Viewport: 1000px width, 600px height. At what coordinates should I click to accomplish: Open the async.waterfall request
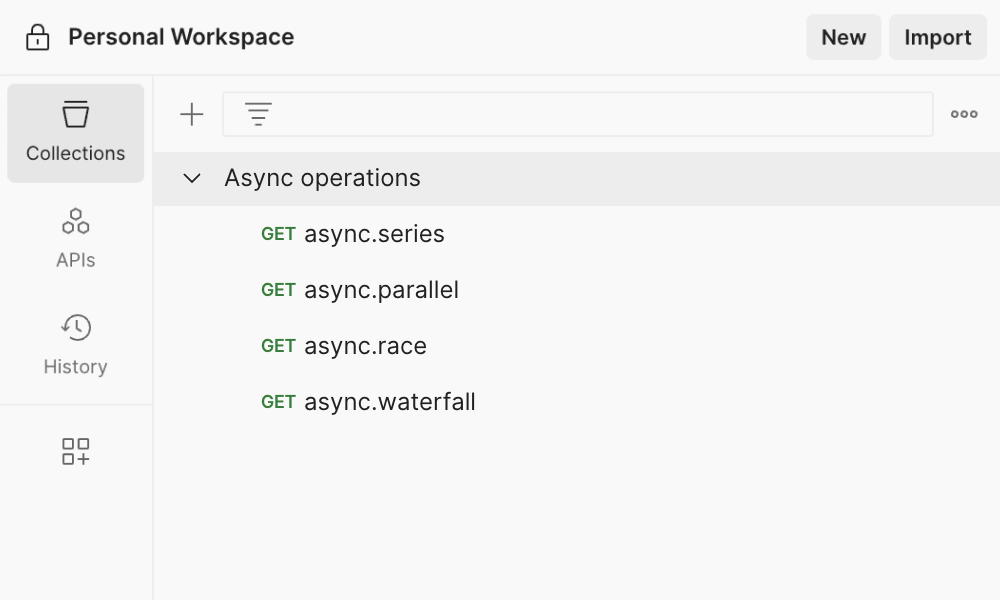point(389,402)
